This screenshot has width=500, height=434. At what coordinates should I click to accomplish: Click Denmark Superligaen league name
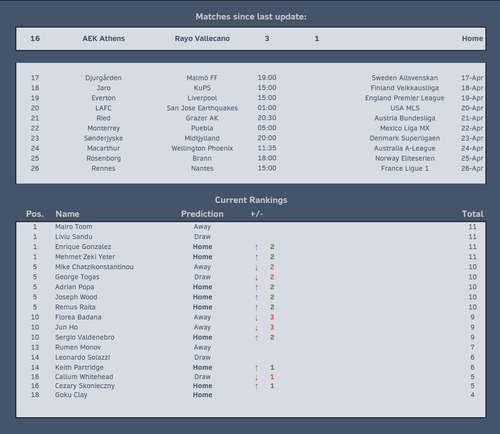click(405, 138)
